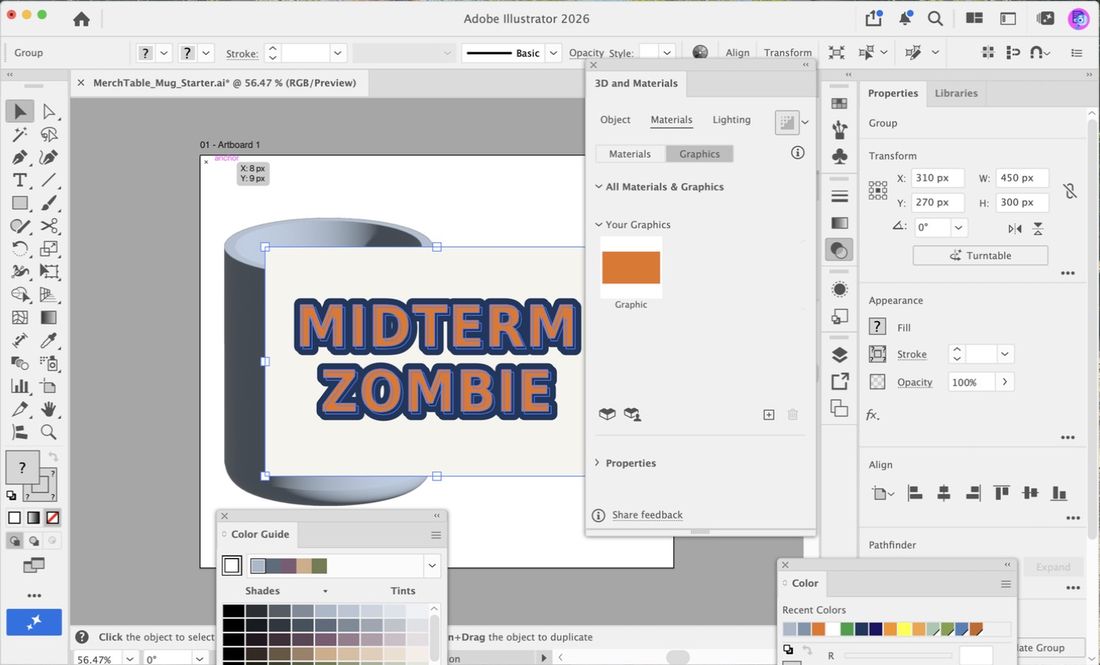The width and height of the screenshot is (1100, 665).
Task: Switch to the Object tab
Action: 615,119
